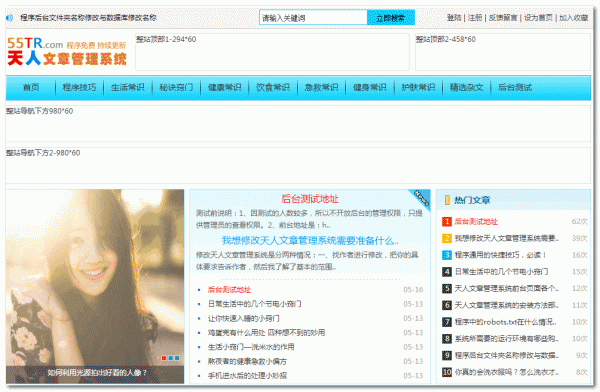
Task: Click the slideshow photo of smiling woman
Action: click(95, 278)
